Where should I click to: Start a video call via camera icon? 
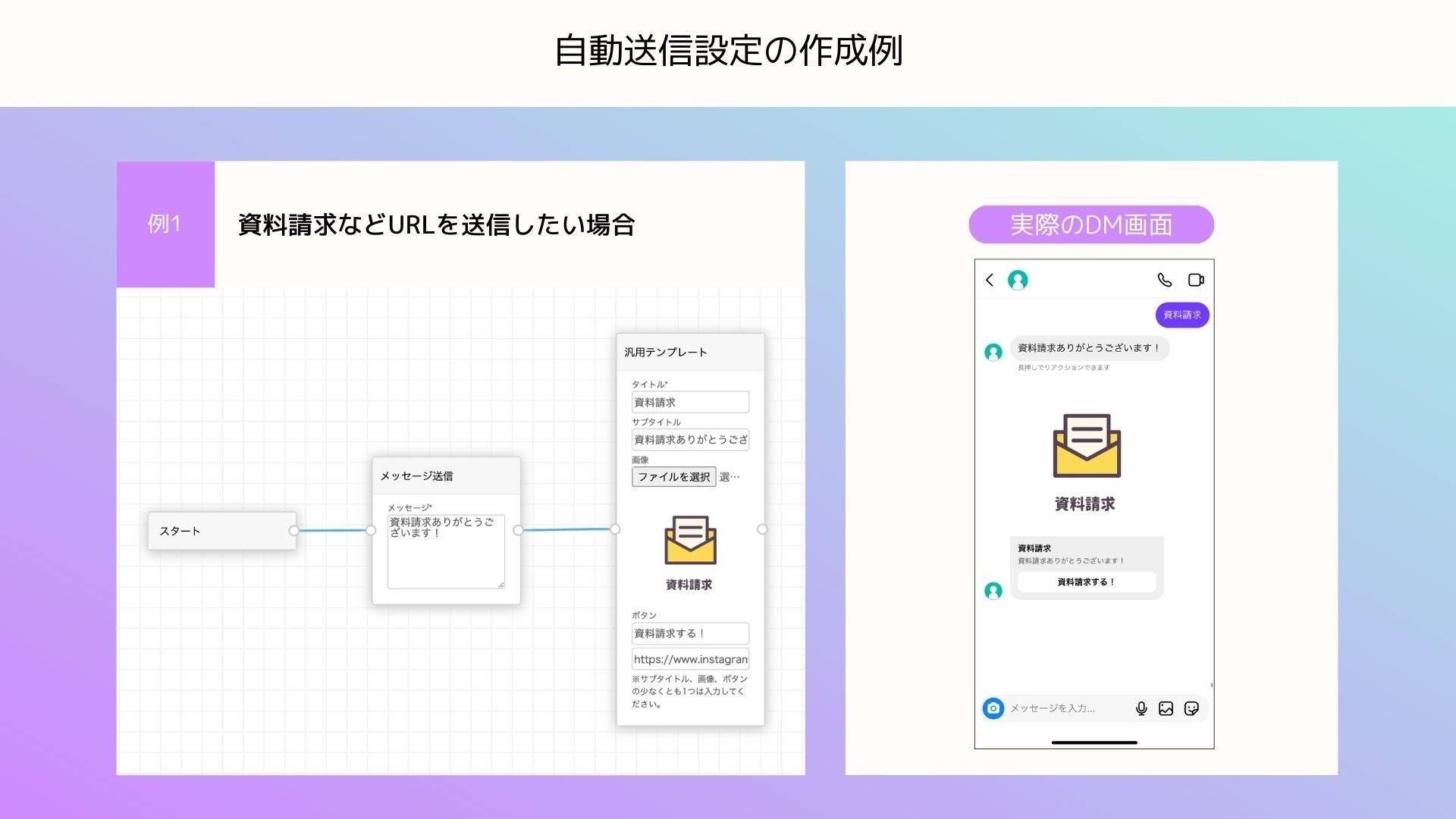coord(1196,280)
